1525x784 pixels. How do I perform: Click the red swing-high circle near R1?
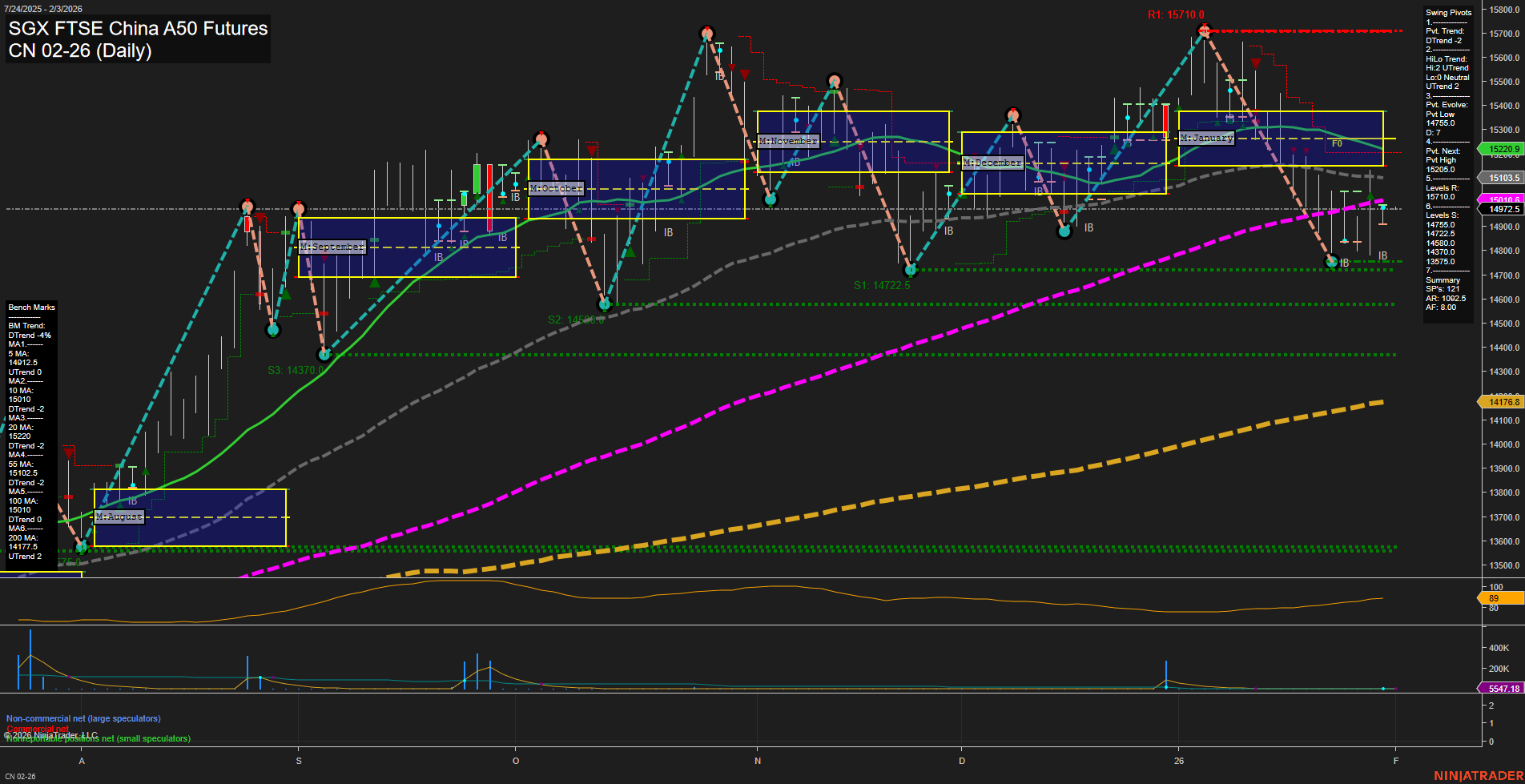tap(1204, 30)
